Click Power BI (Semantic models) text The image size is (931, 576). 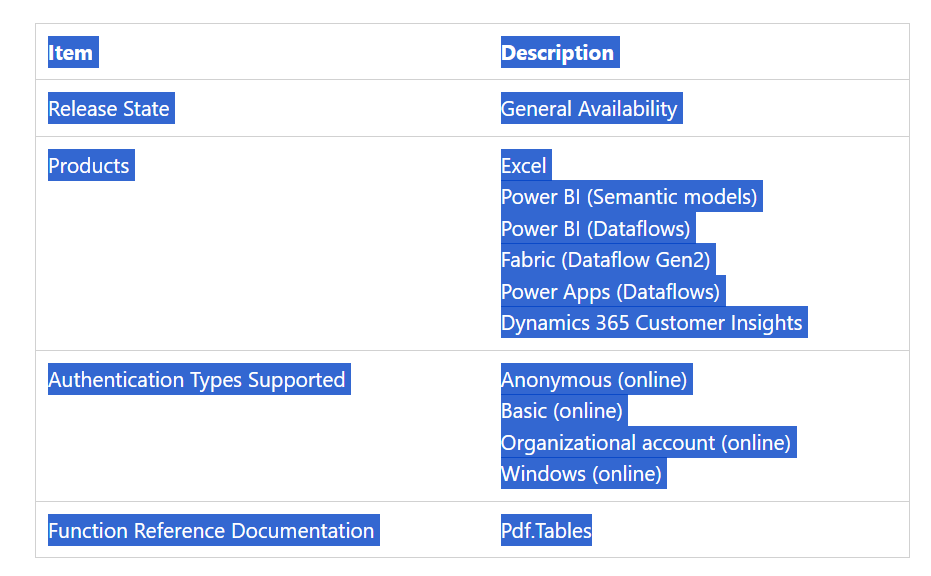click(x=629, y=197)
